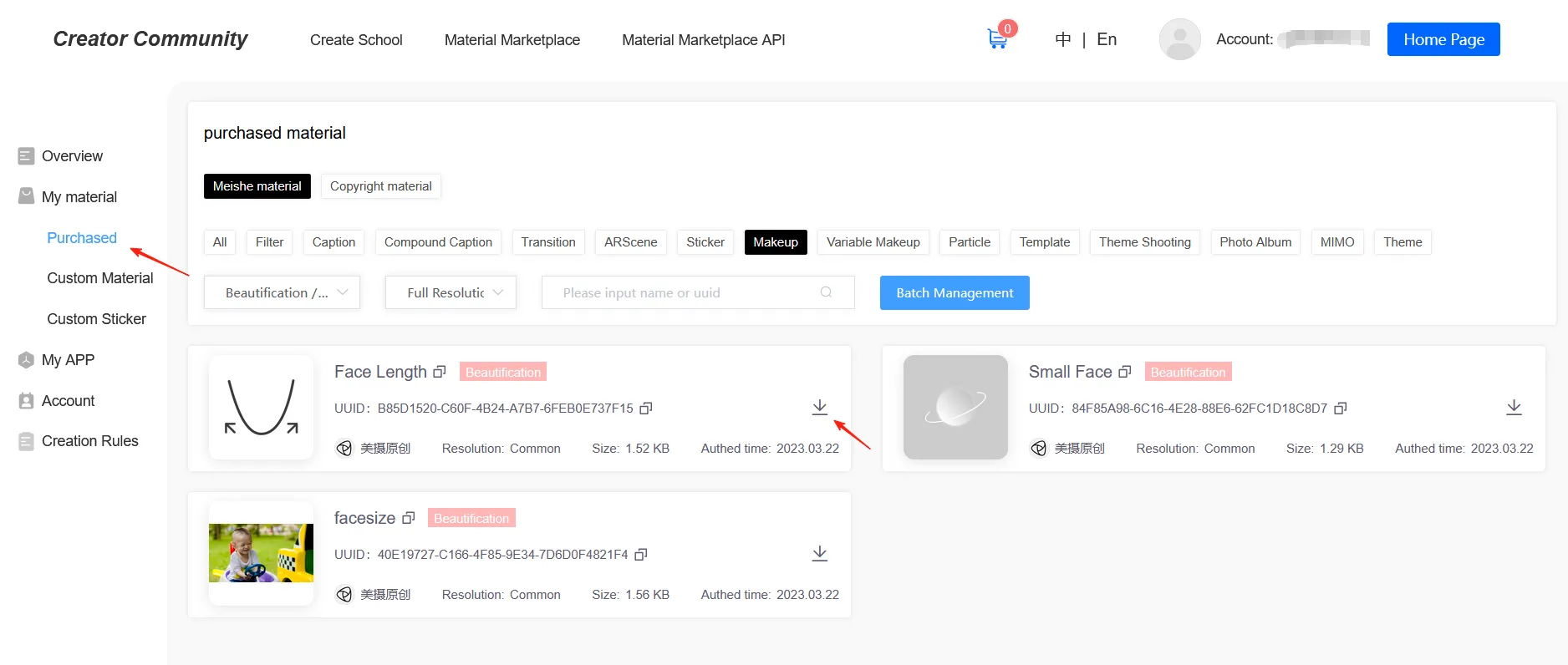The height and width of the screenshot is (665, 1568).
Task: Download the facesize material
Action: coord(819,553)
